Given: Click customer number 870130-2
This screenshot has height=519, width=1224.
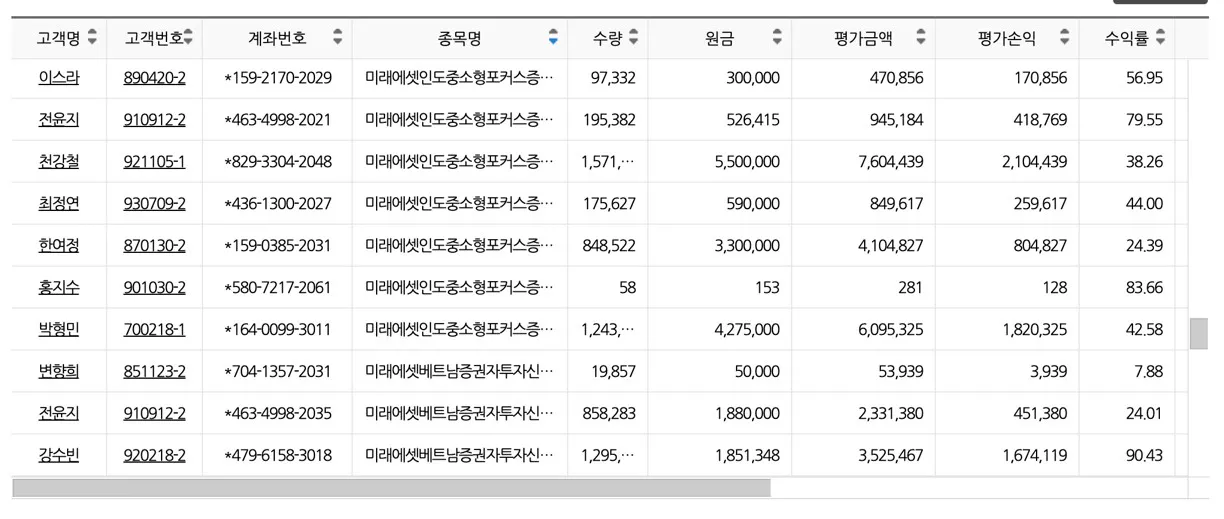Looking at the screenshot, I should [x=154, y=245].
